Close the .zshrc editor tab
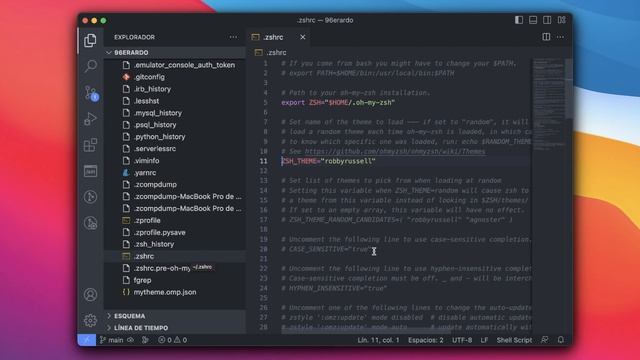The image size is (640, 360). tap(302, 37)
